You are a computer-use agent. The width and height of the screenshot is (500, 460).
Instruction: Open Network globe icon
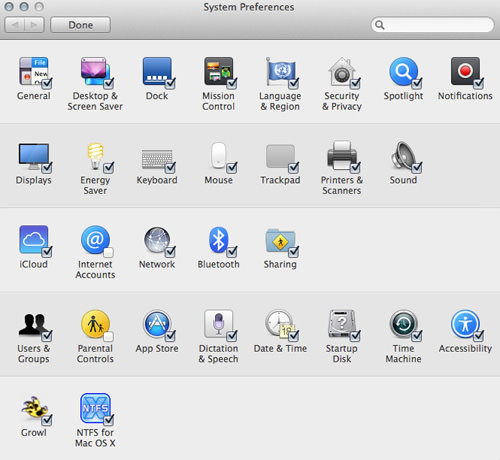[157, 239]
